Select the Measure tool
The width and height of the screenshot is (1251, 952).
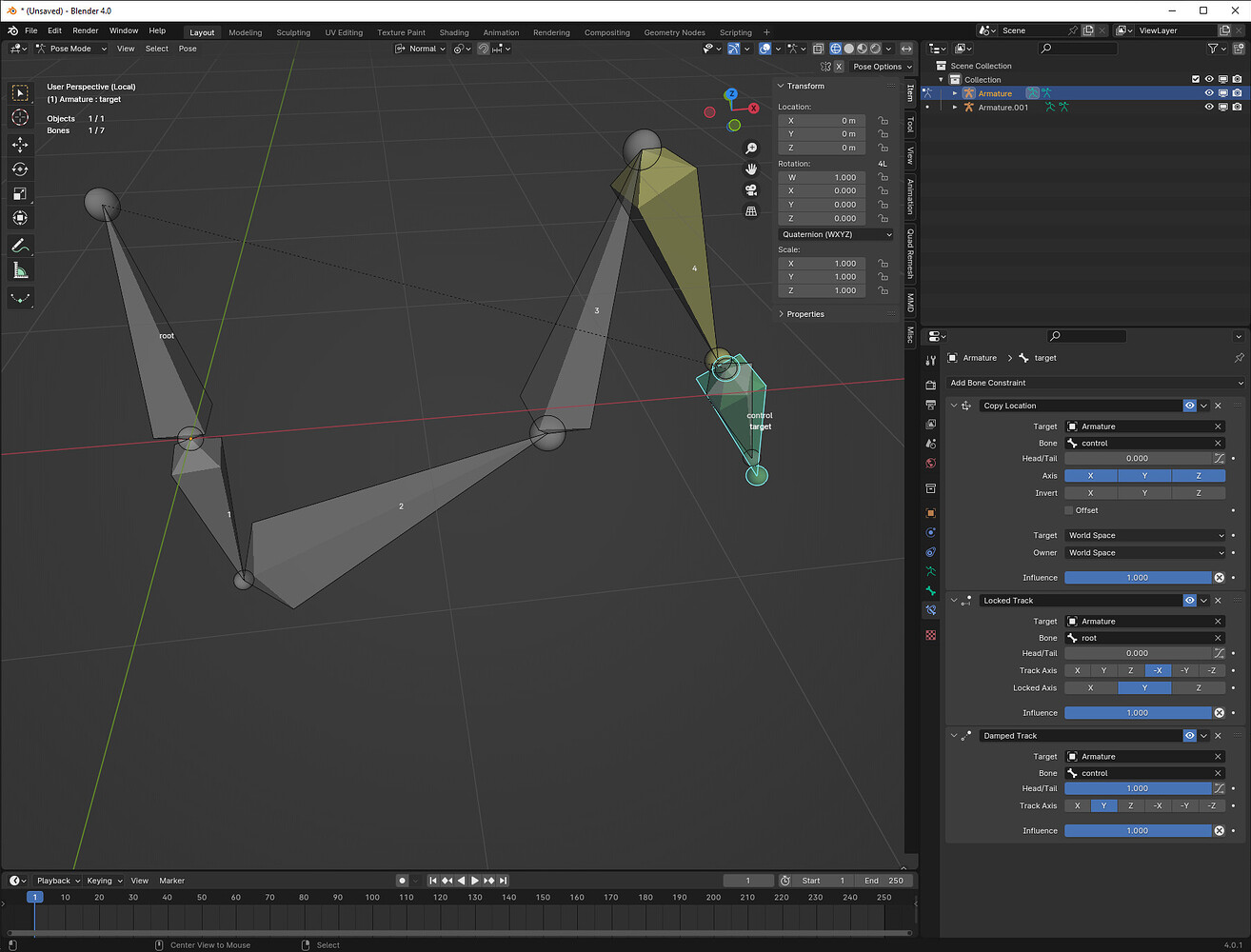tap(20, 271)
